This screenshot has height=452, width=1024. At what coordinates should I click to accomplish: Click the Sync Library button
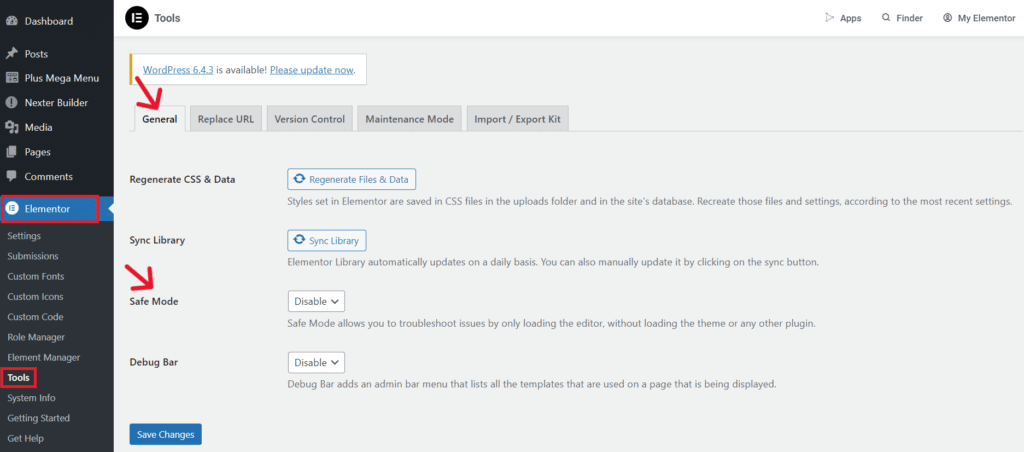coord(327,240)
